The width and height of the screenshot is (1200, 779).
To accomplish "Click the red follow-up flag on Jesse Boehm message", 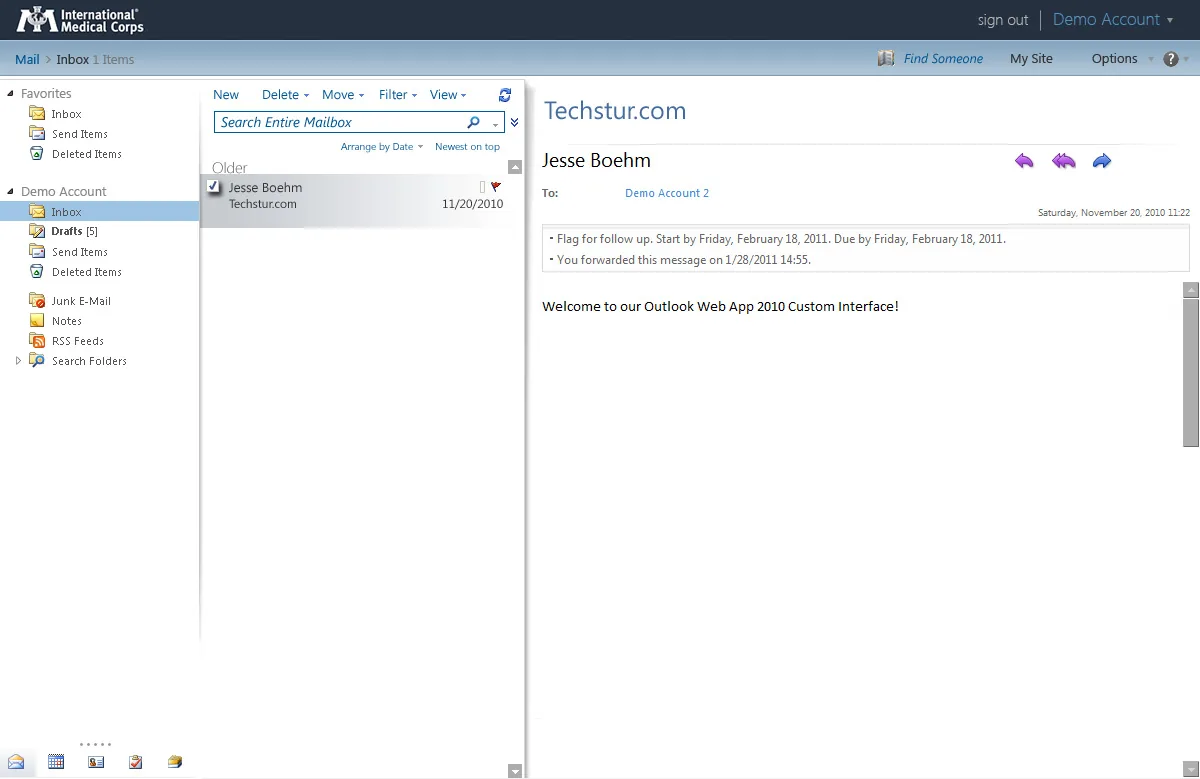I will pyautogui.click(x=496, y=187).
